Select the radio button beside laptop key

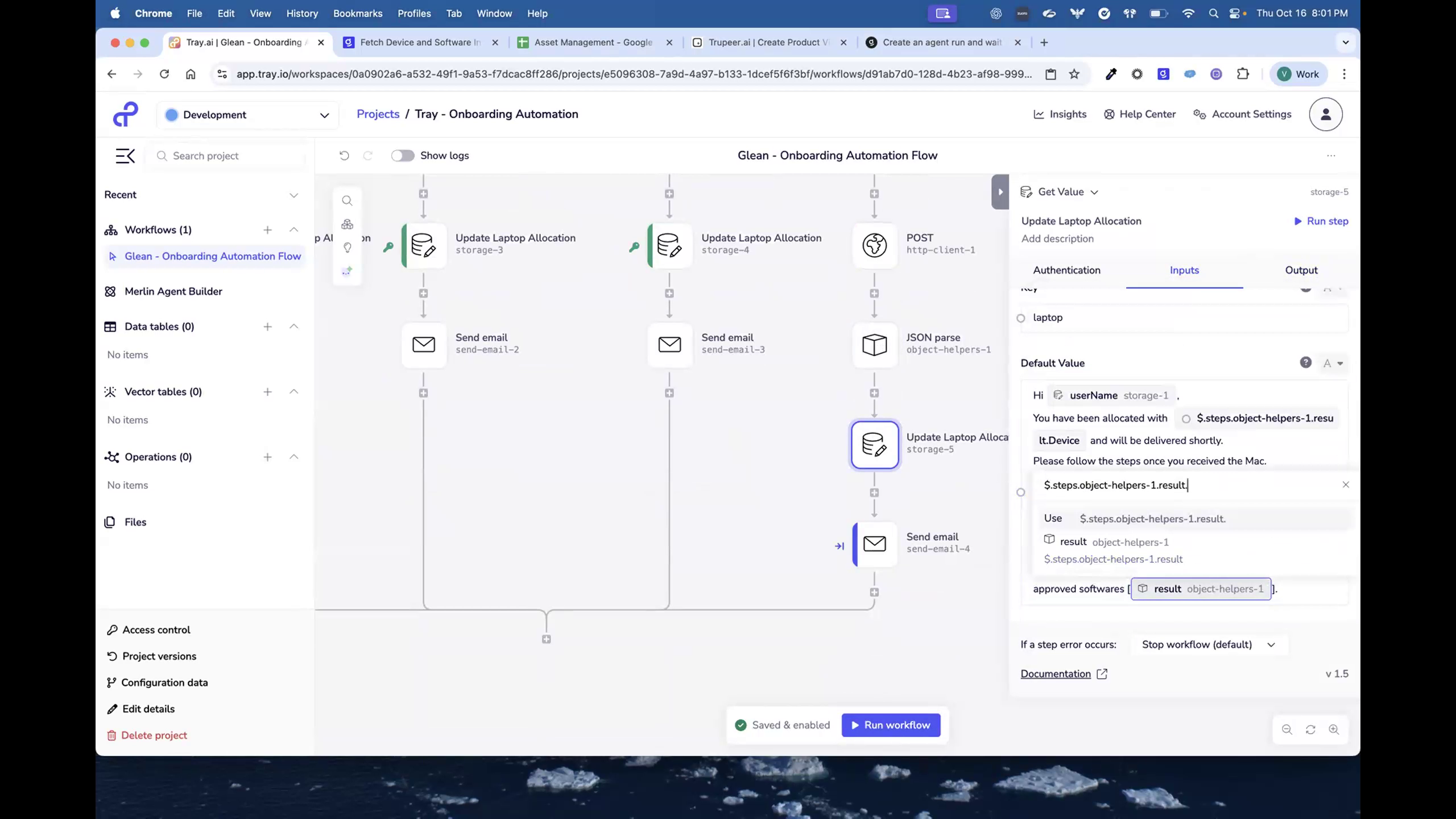click(1021, 318)
